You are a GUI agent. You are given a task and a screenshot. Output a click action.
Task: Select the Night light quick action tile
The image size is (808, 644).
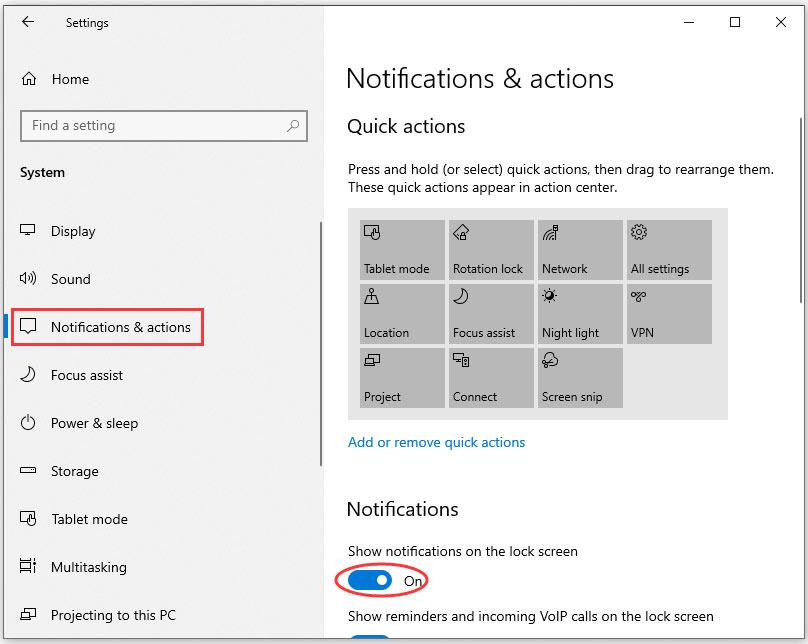pyautogui.click(x=580, y=314)
